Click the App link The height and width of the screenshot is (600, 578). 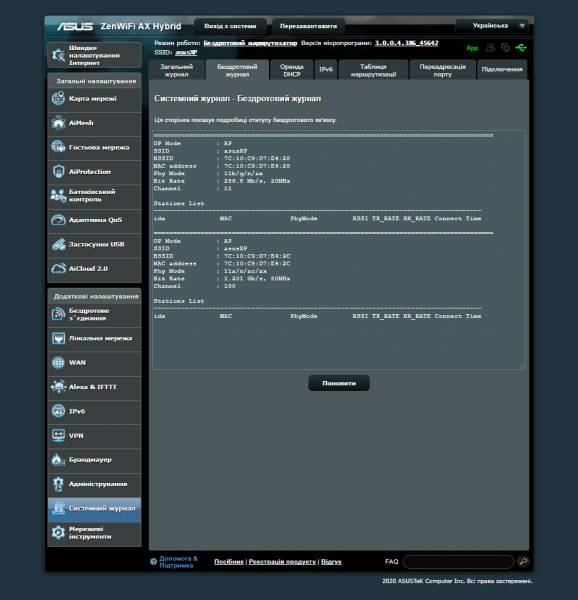[472, 48]
